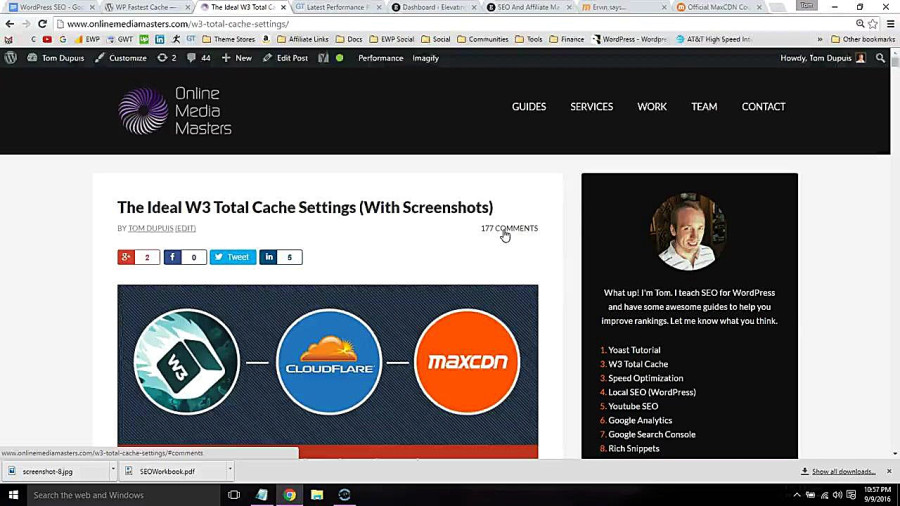
Task: Switch to the Dashboard tab
Action: coord(433,7)
